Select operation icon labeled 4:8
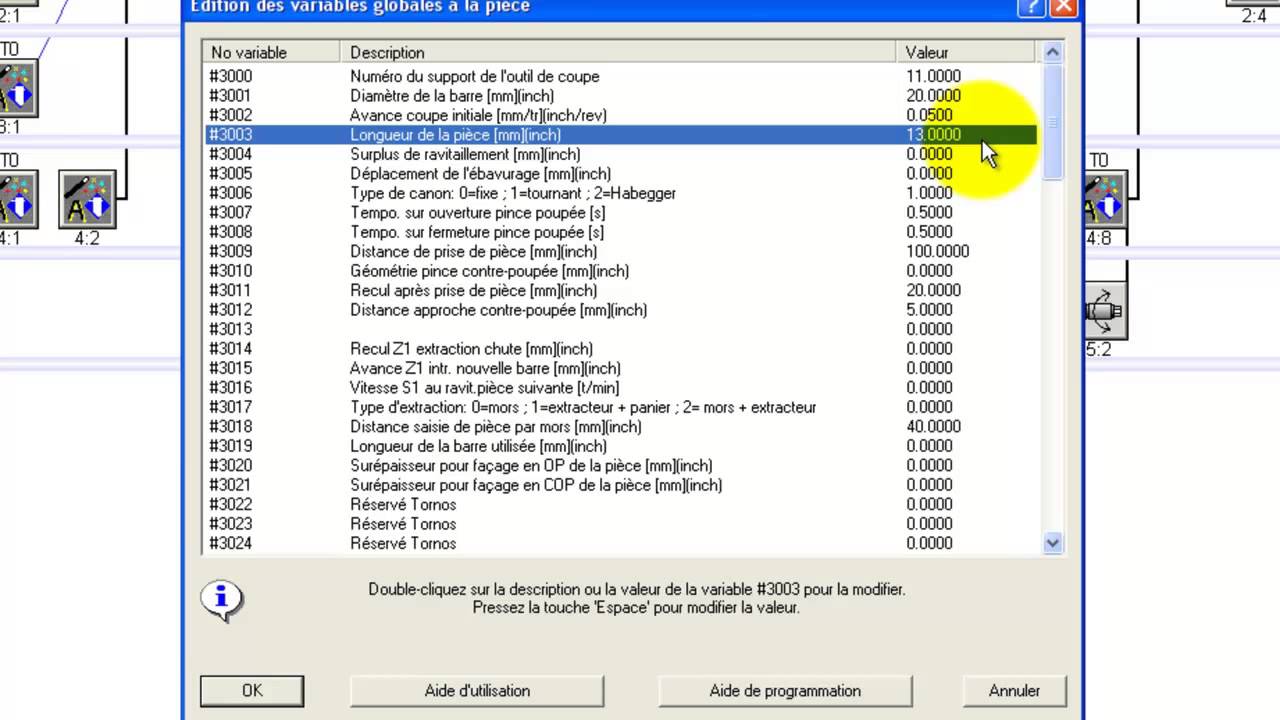The width and height of the screenshot is (1280, 720). click(x=1105, y=199)
